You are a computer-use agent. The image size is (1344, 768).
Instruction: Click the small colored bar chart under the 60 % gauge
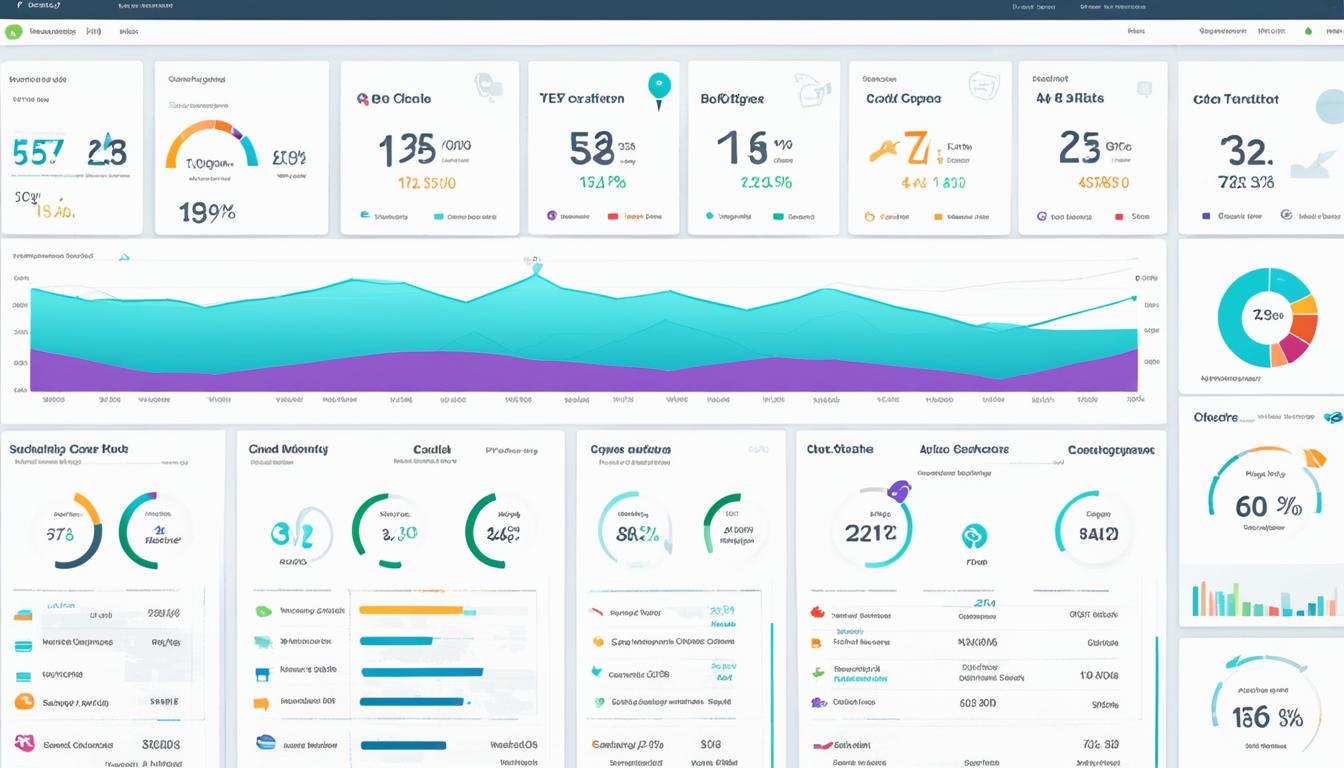pyautogui.click(x=1265, y=597)
